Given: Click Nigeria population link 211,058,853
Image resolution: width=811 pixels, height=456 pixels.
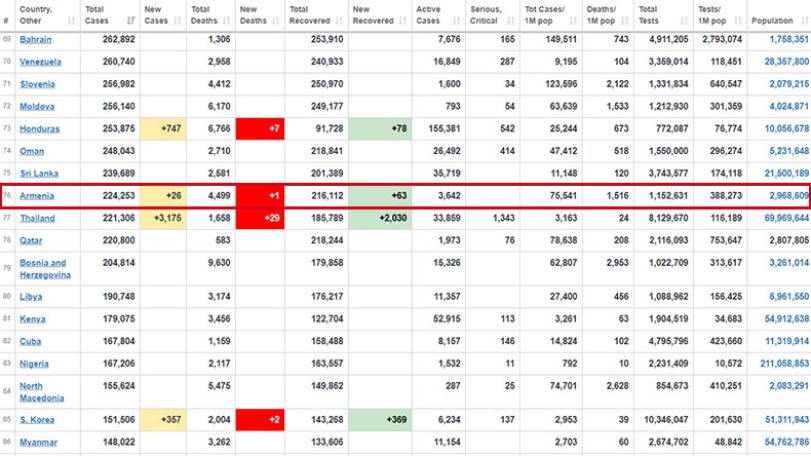Looking at the screenshot, I should tap(785, 363).
